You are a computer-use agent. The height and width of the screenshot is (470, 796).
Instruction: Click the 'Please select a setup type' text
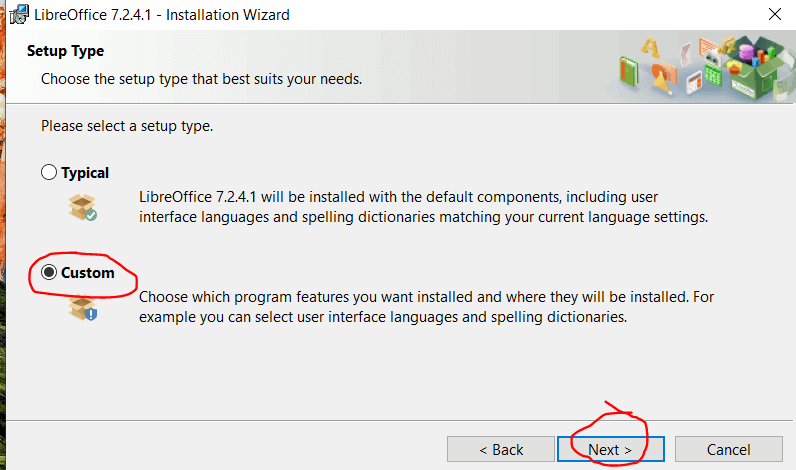click(127, 127)
